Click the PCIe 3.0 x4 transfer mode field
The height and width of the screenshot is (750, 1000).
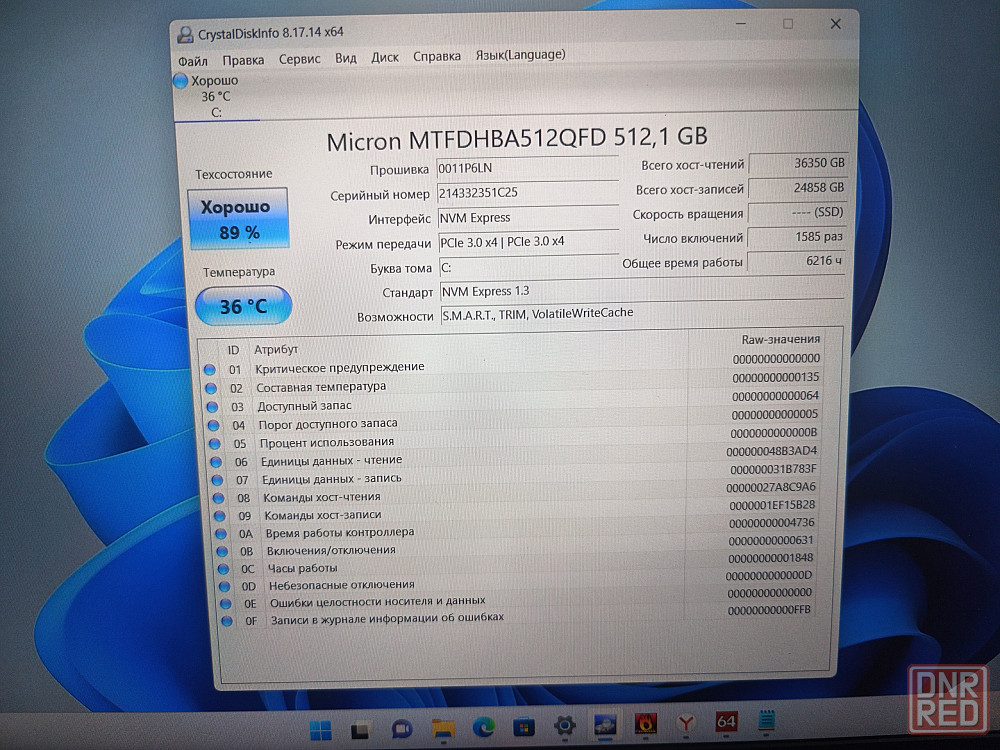[x=529, y=241]
